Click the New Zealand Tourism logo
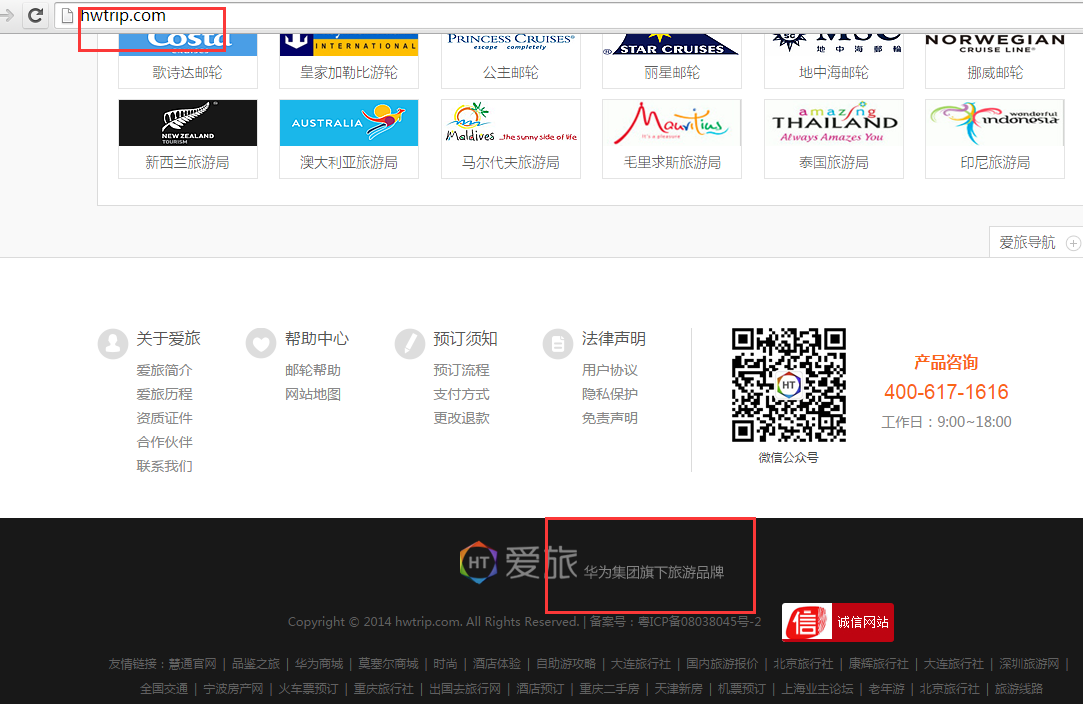Image resolution: width=1083 pixels, height=704 pixels. [x=188, y=123]
